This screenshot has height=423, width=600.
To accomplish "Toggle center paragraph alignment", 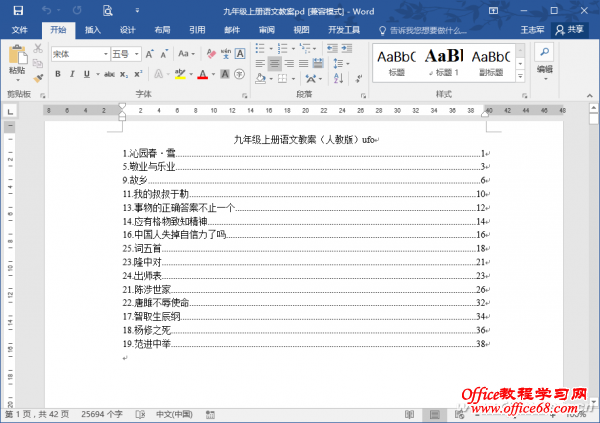I will tap(274, 64).
